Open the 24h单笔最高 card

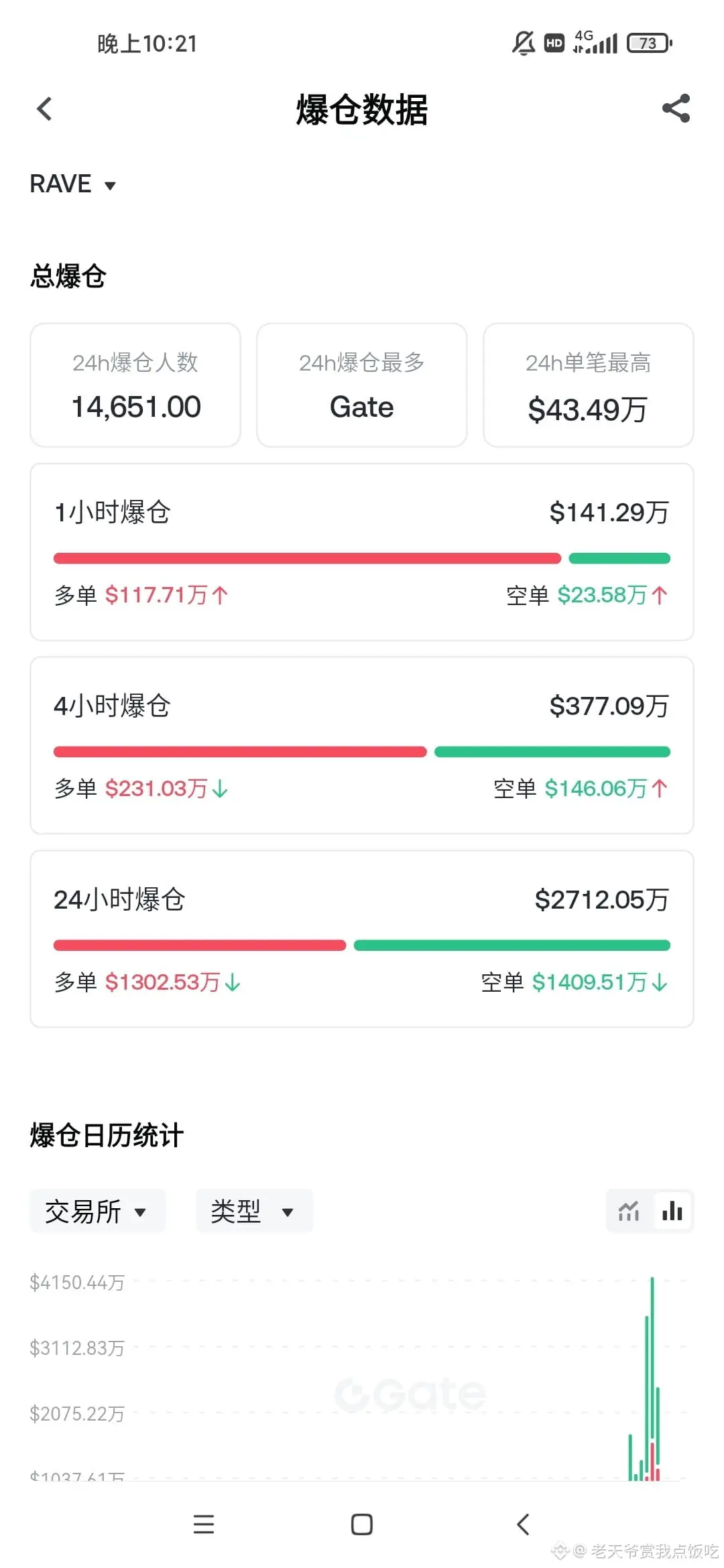pyautogui.click(x=589, y=385)
